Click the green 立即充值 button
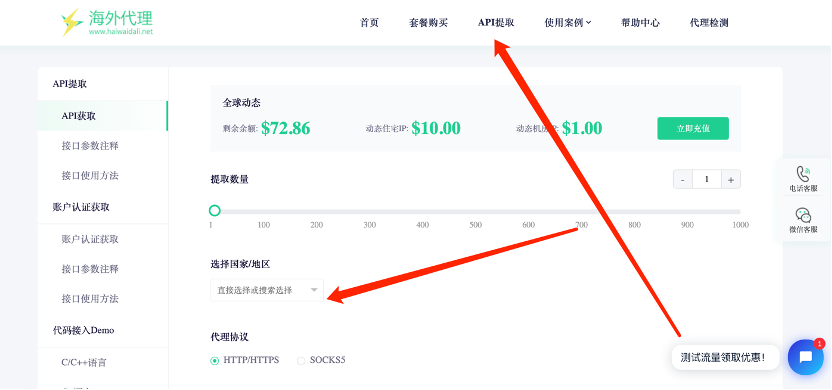832x390 pixels. tap(693, 128)
